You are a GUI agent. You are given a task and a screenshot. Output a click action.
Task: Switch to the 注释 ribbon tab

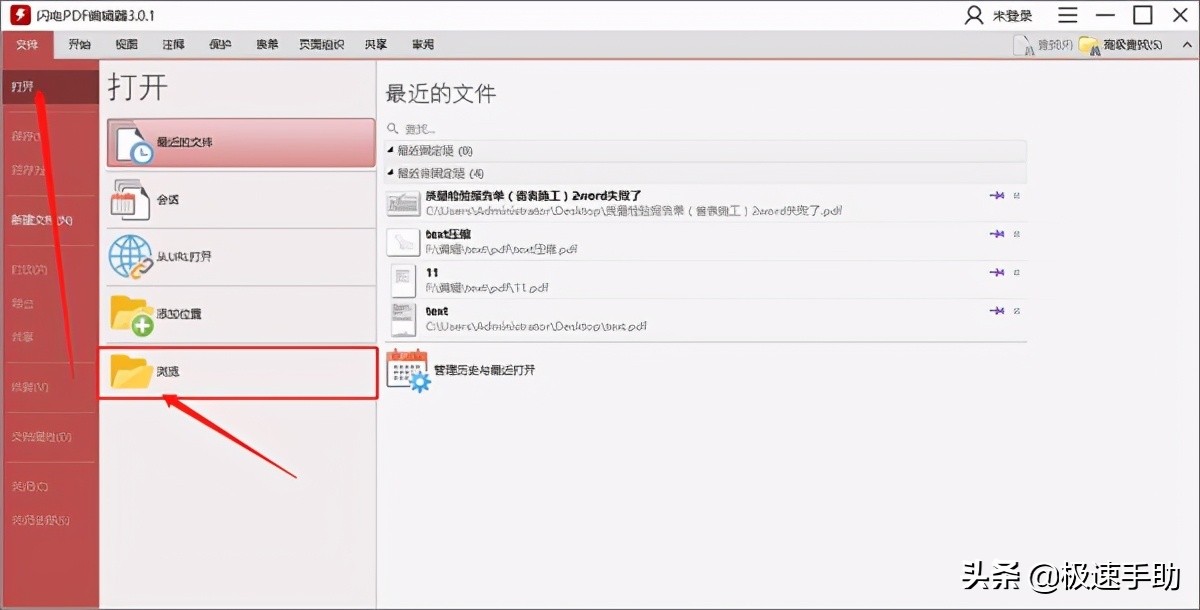(x=173, y=45)
